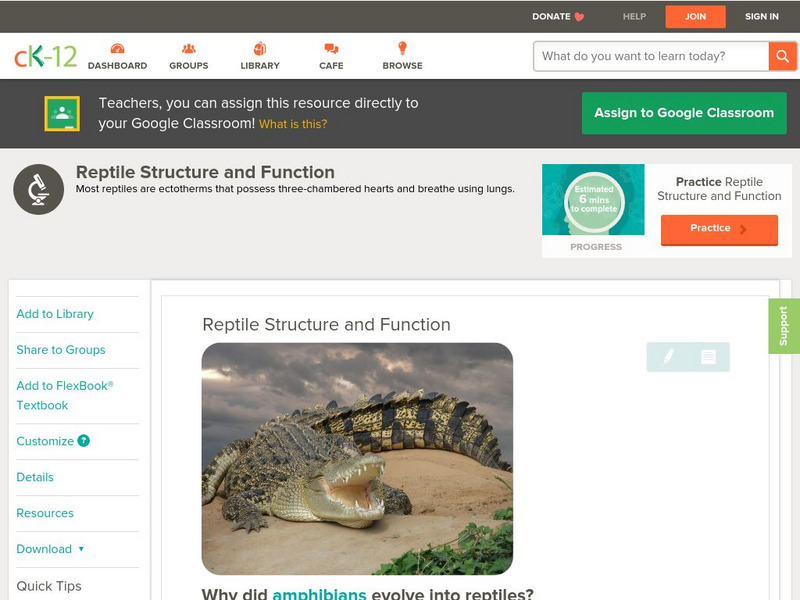
Task: Click the search magnifier icon
Action: 783,57
